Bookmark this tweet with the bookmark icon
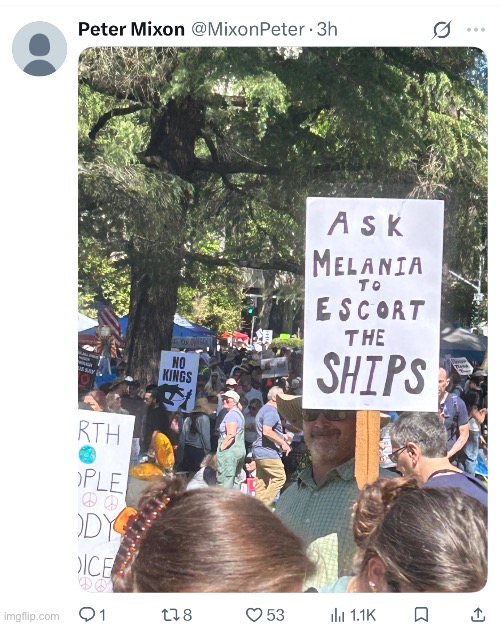The height and width of the screenshot is (625, 500). [421, 615]
